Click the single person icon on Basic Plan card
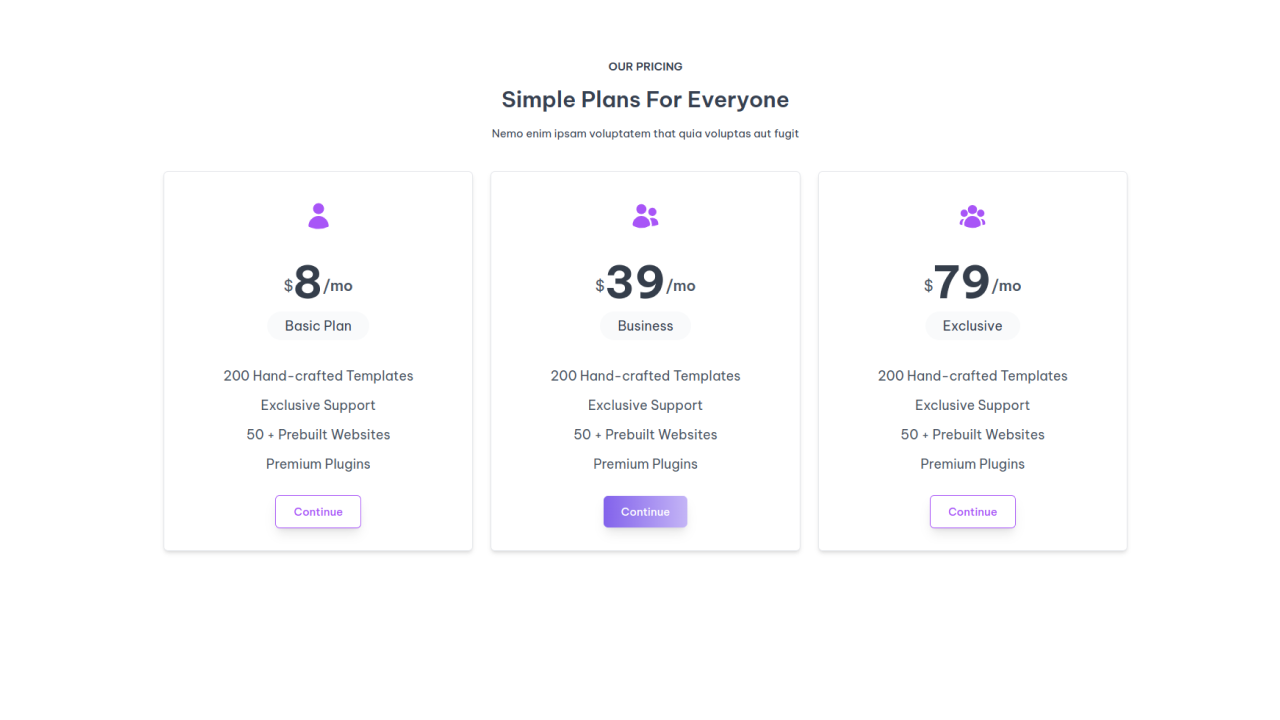 tap(318, 215)
